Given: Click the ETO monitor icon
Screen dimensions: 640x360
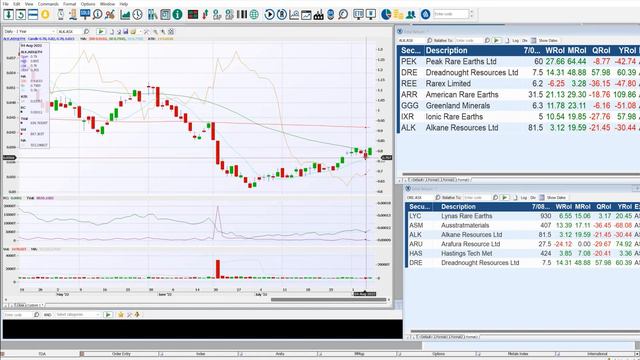Looking at the screenshot, I should pos(358,15).
